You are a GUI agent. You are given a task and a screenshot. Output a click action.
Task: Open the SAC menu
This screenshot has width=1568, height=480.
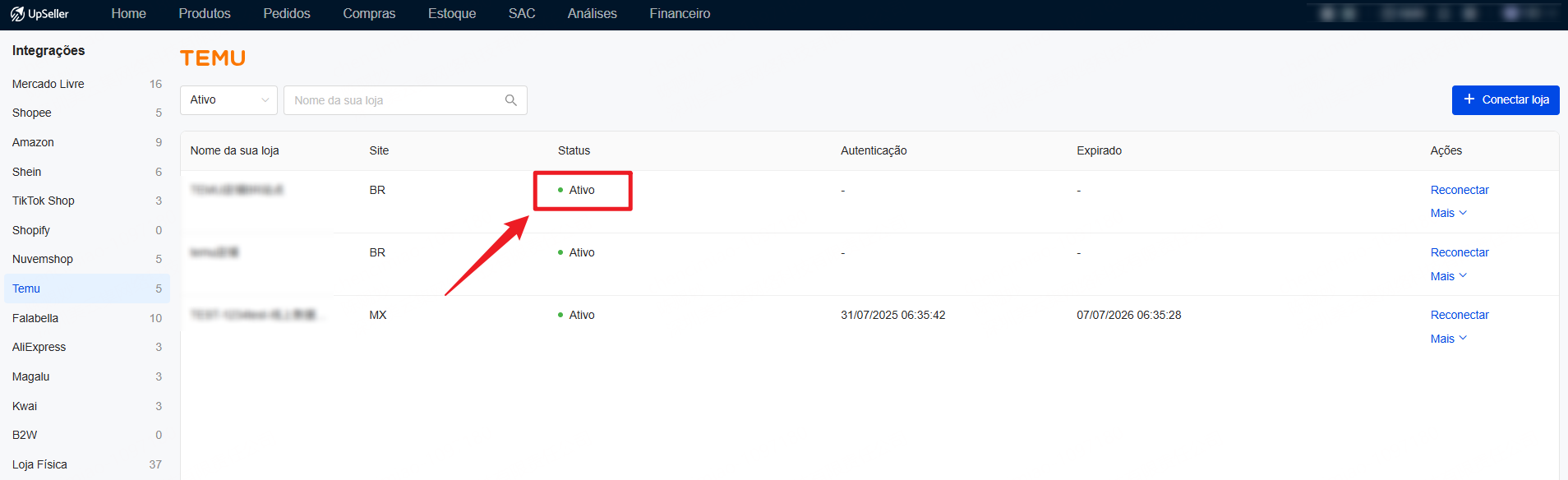(x=522, y=14)
